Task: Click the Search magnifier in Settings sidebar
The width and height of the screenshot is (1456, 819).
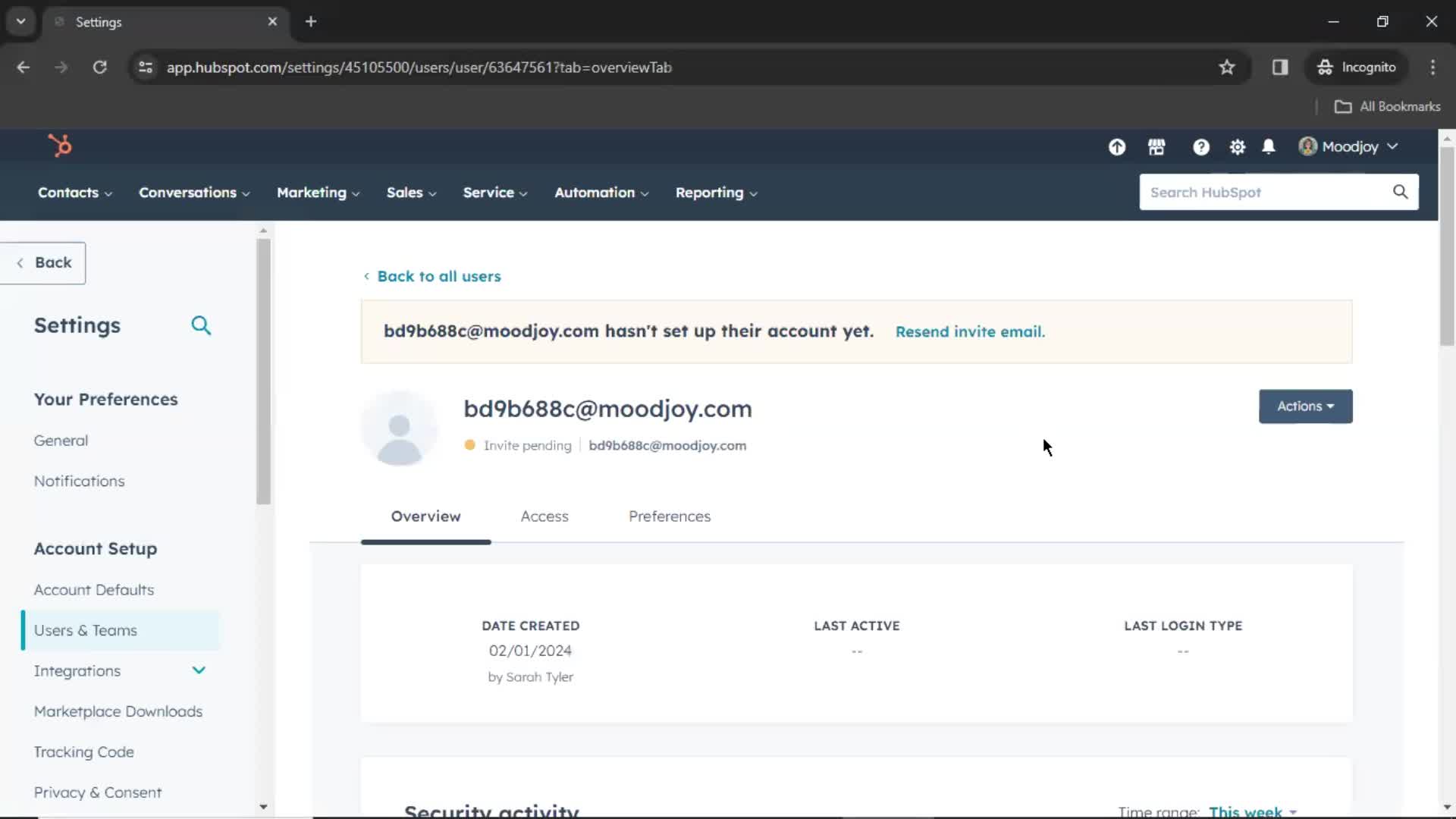Action: tap(202, 325)
